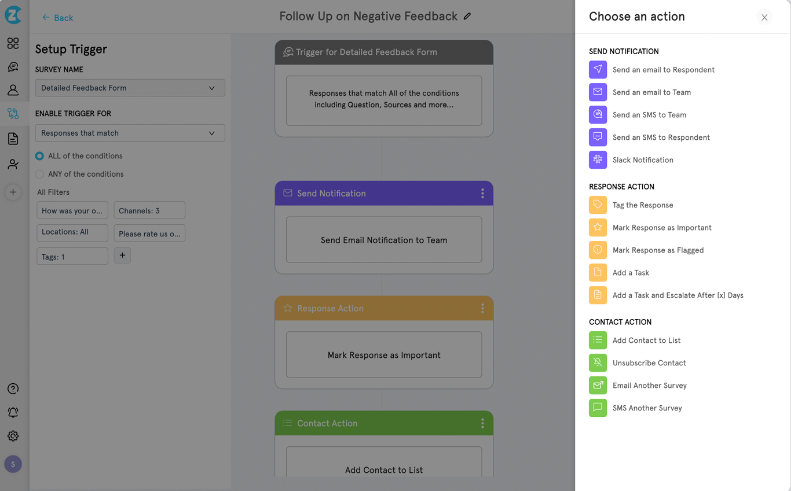Open the user management icon in sidebar
Screen dimensions: 791x491
coord(13,164)
